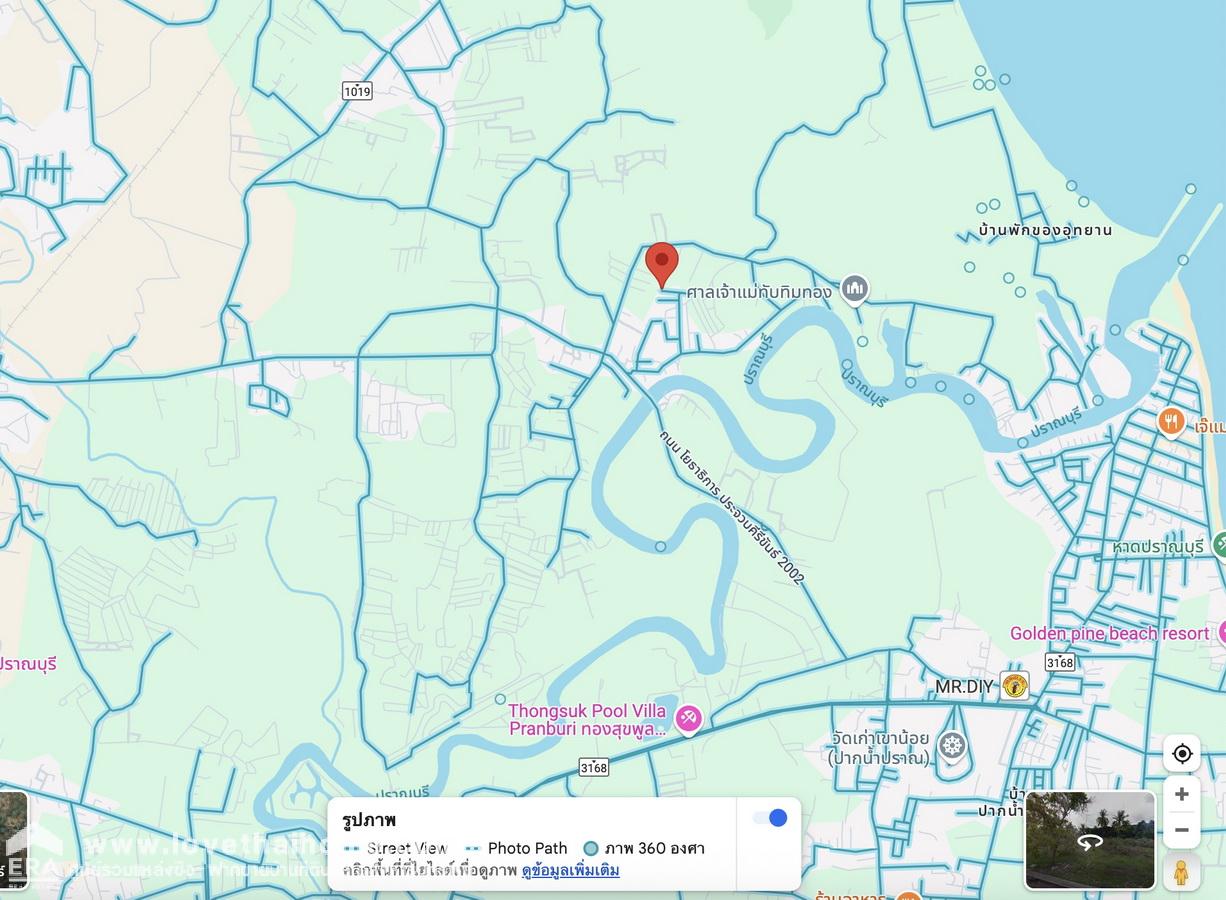
Task: Select the yellow Pegman Street View icon
Action: (1181, 873)
